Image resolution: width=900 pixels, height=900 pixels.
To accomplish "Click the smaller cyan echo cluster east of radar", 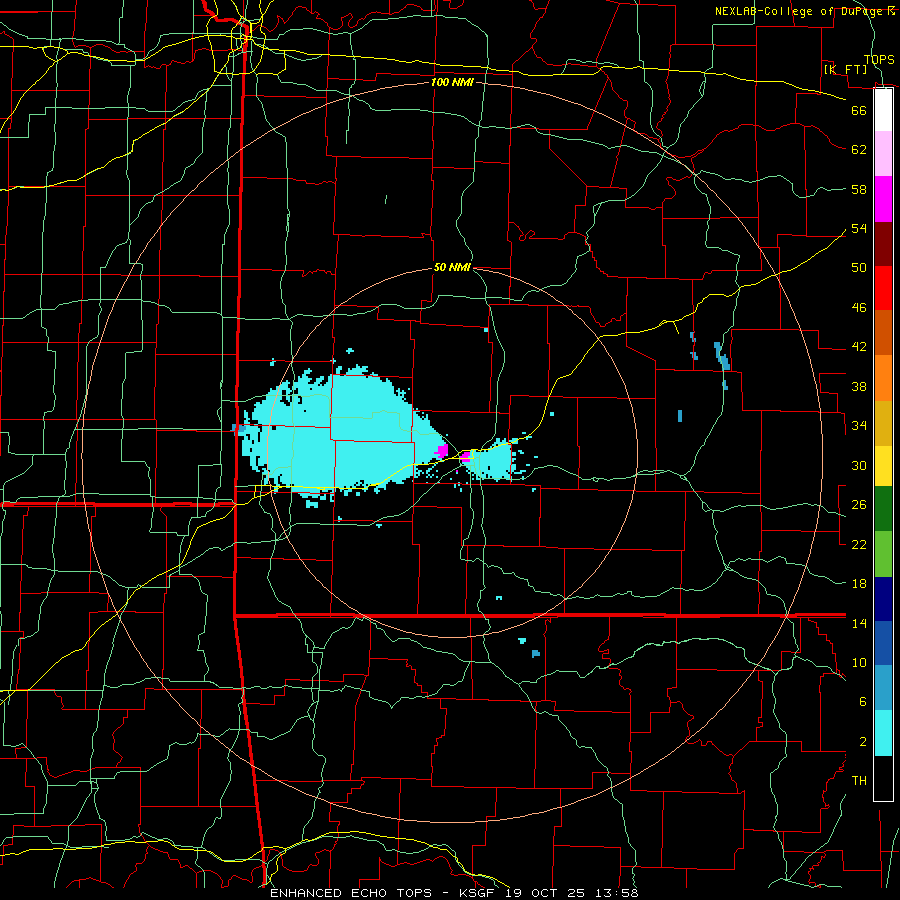I will (x=492, y=459).
